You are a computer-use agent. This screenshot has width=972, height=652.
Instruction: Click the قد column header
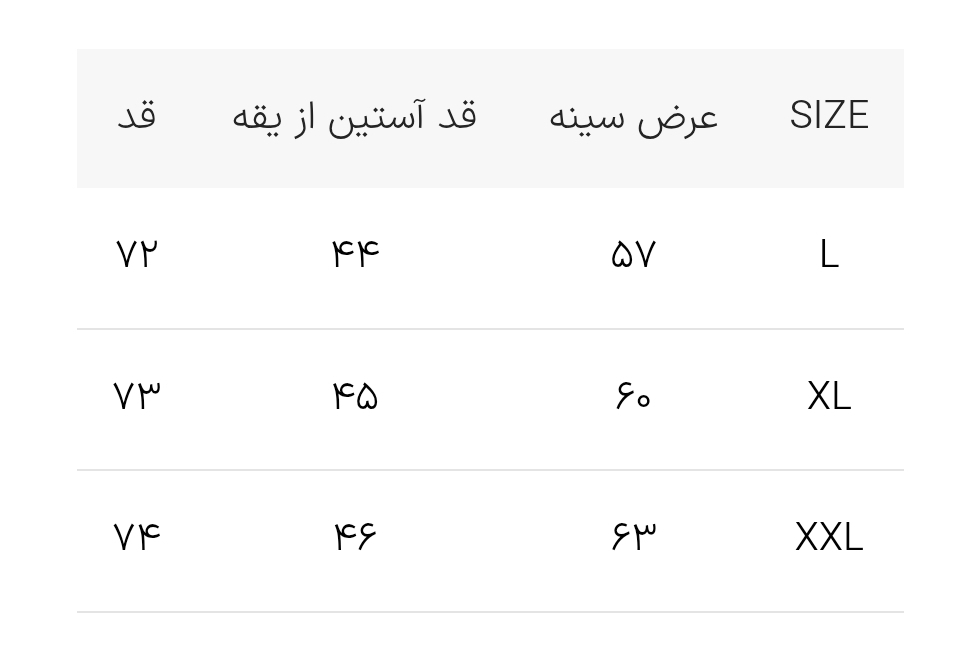coord(136,116)
